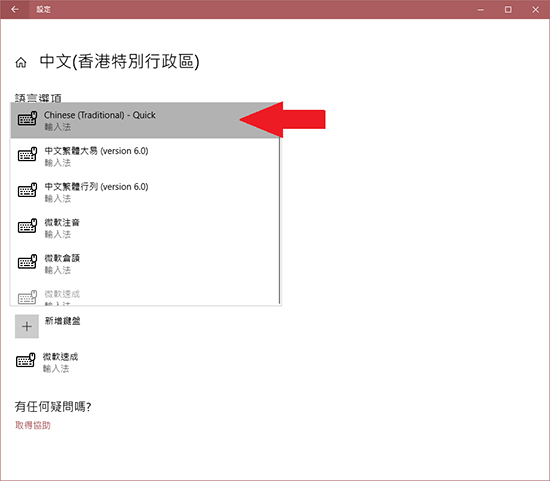Click the 有任何疑問嗎? heading
The image size is (550, 481).
pyautogui.click(x=53, y=407)
